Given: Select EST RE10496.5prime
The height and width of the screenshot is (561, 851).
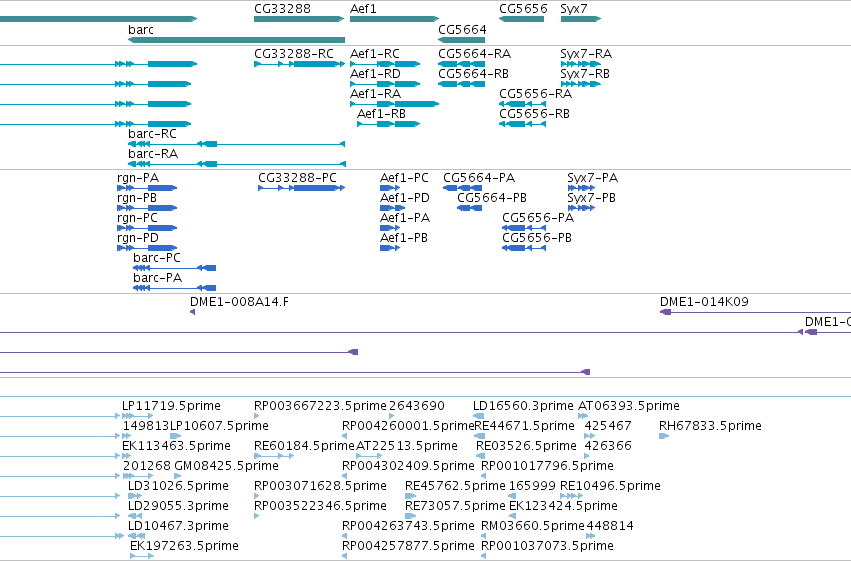Looking at the screenshot, I should [x=571, y=496].
